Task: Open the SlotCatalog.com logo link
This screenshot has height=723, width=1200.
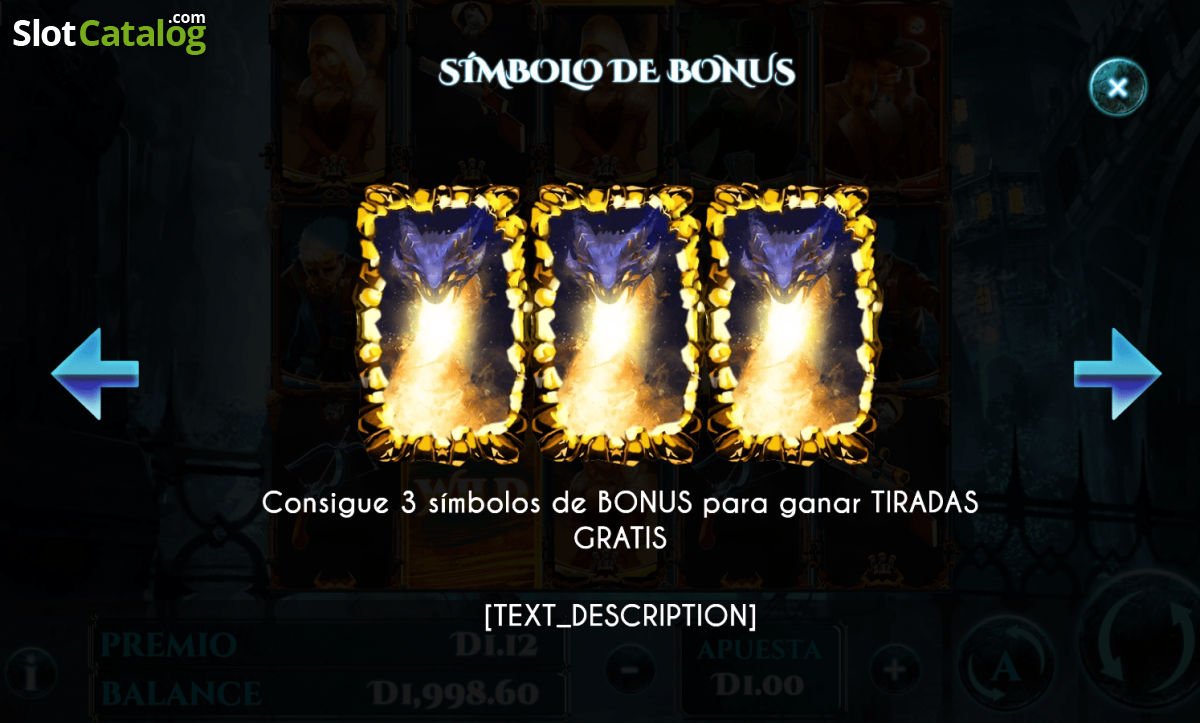Action: (109, 33)
